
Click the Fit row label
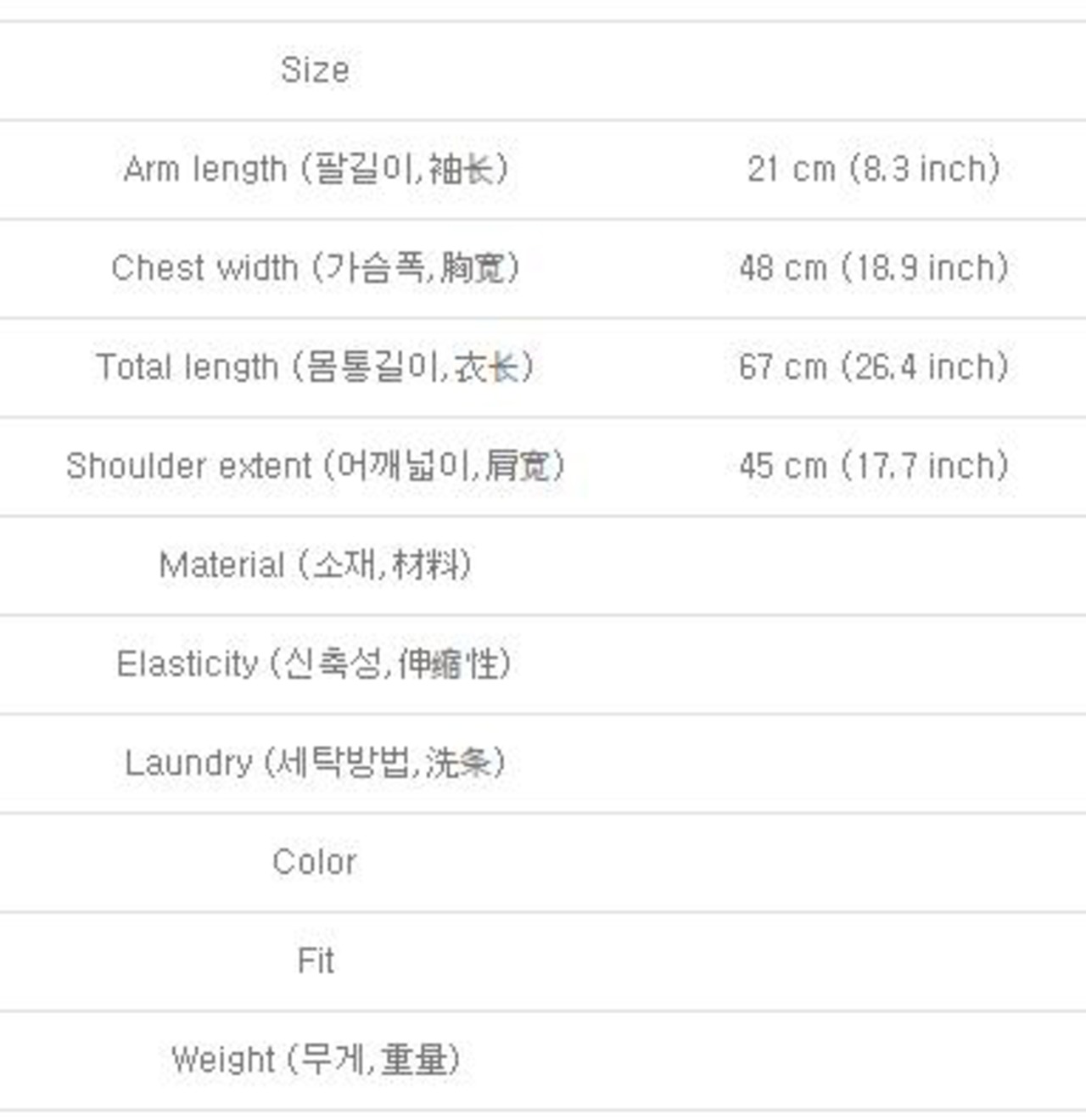316,961
